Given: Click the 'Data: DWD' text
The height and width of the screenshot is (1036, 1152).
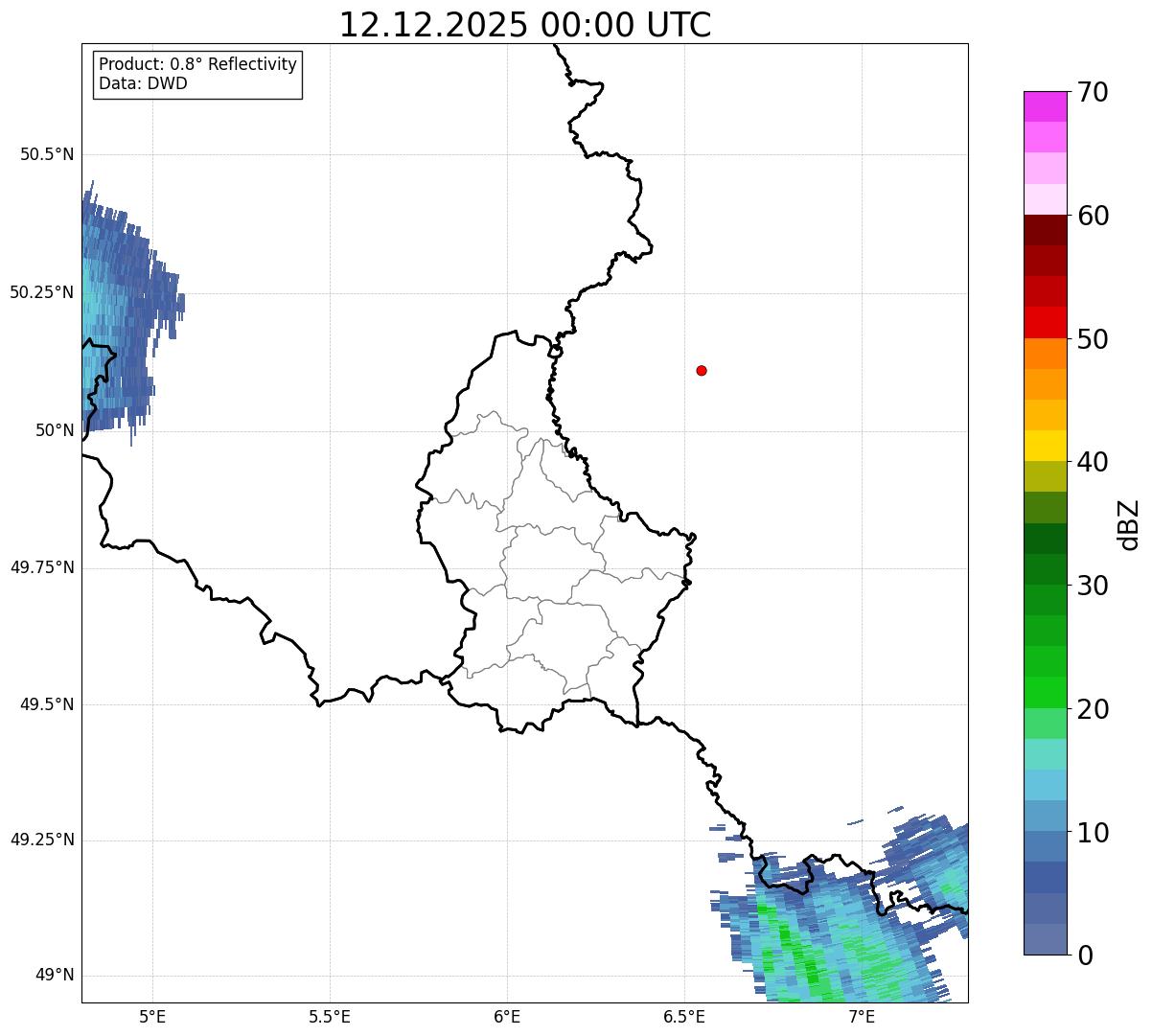Looking at the screenshot, I should [143, 83].
